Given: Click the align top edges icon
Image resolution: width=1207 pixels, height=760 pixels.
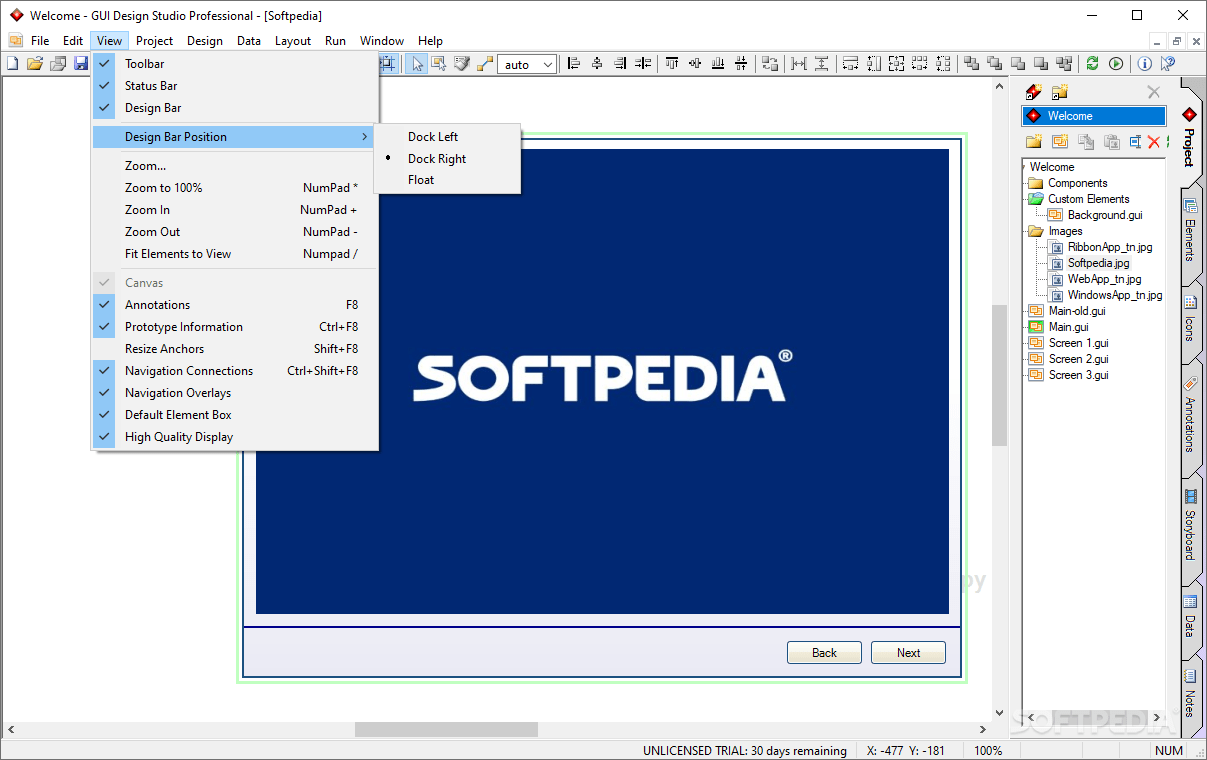Looking at the screenshot, I should pyautogui.click(x=672, y=64).
